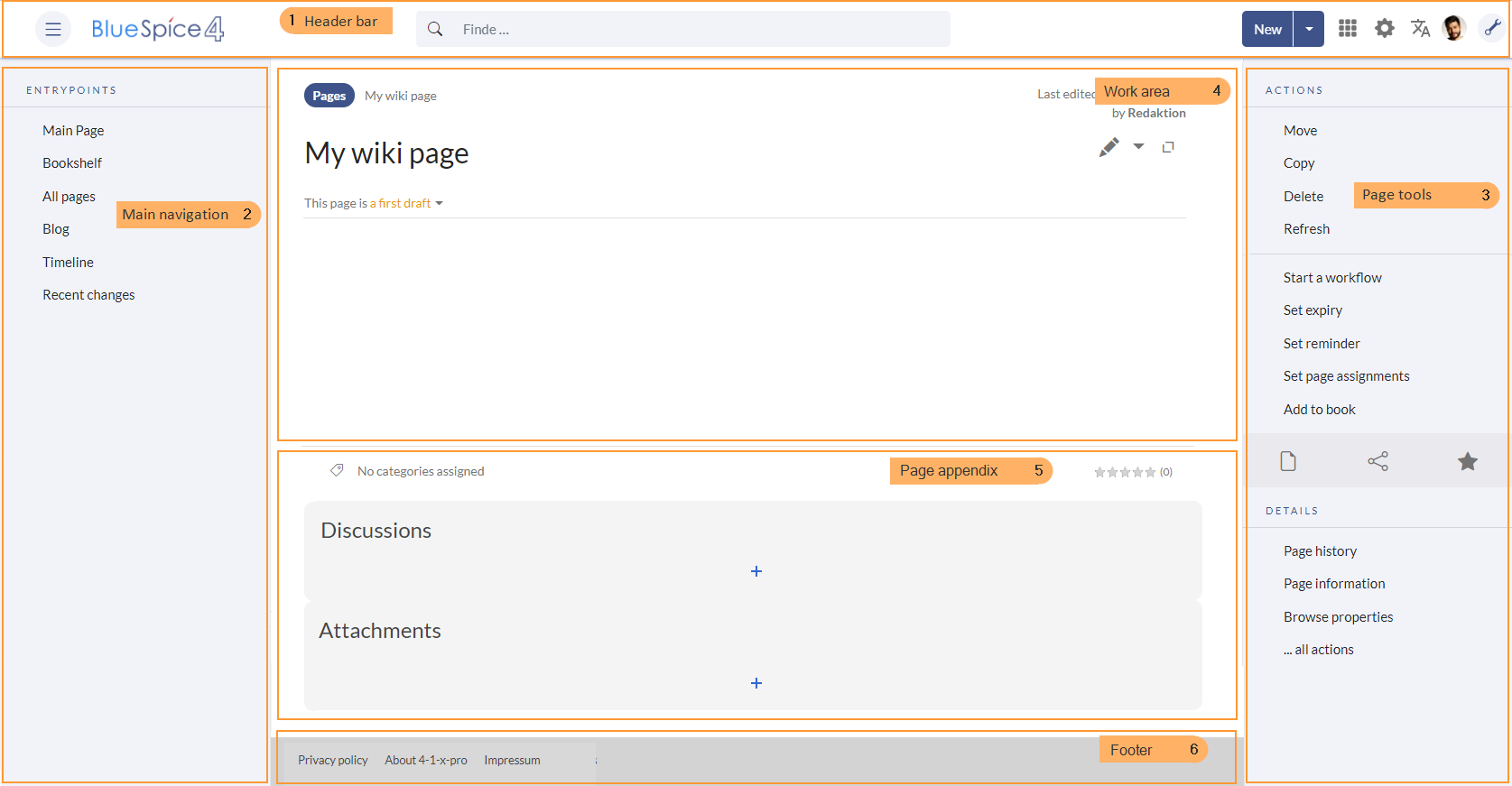Edit the page with pencil icon

click(x=1109, y=147)
